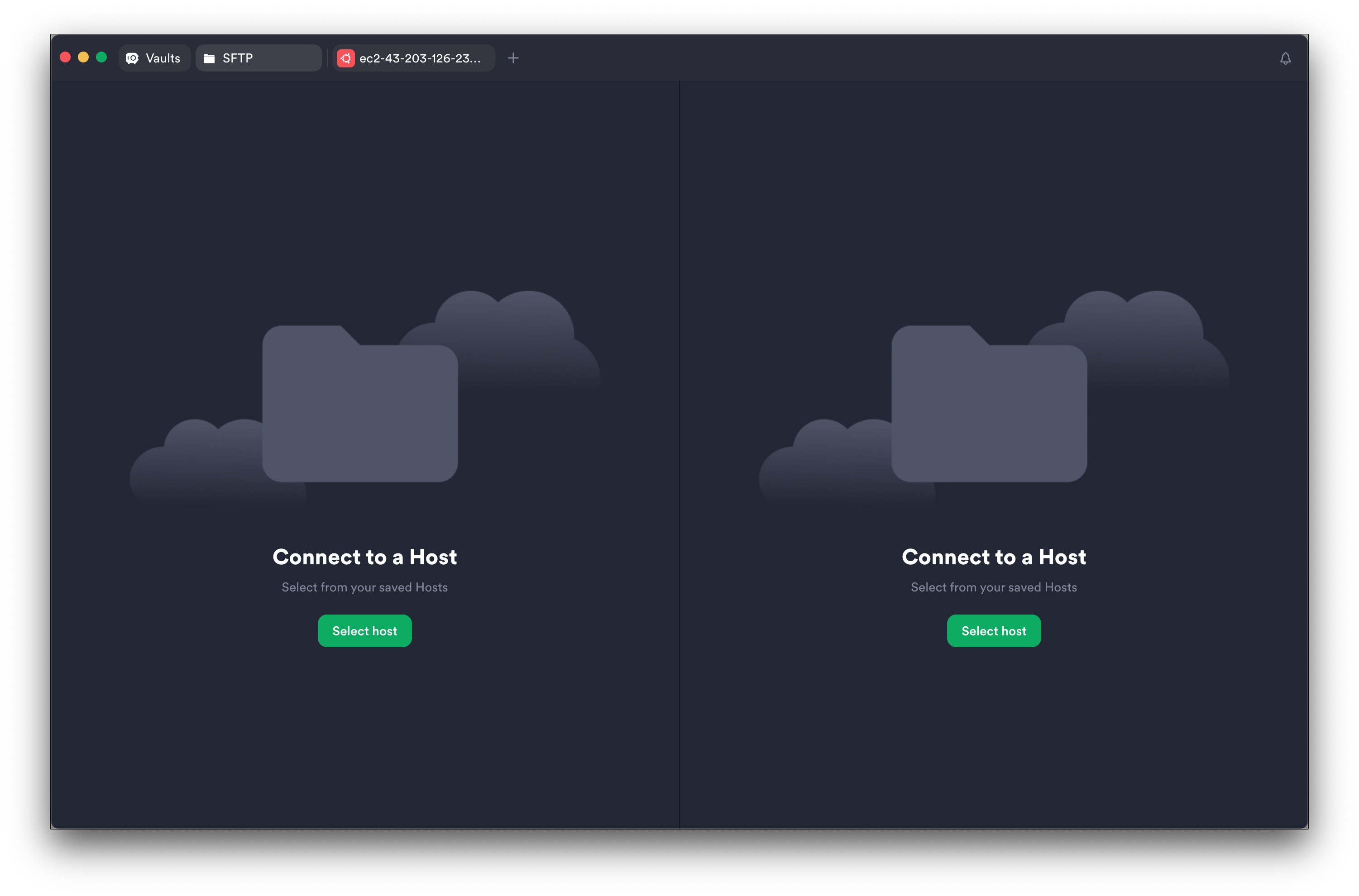Open the Vaults tab
The image size is (1359, 896).
(155, 58)
